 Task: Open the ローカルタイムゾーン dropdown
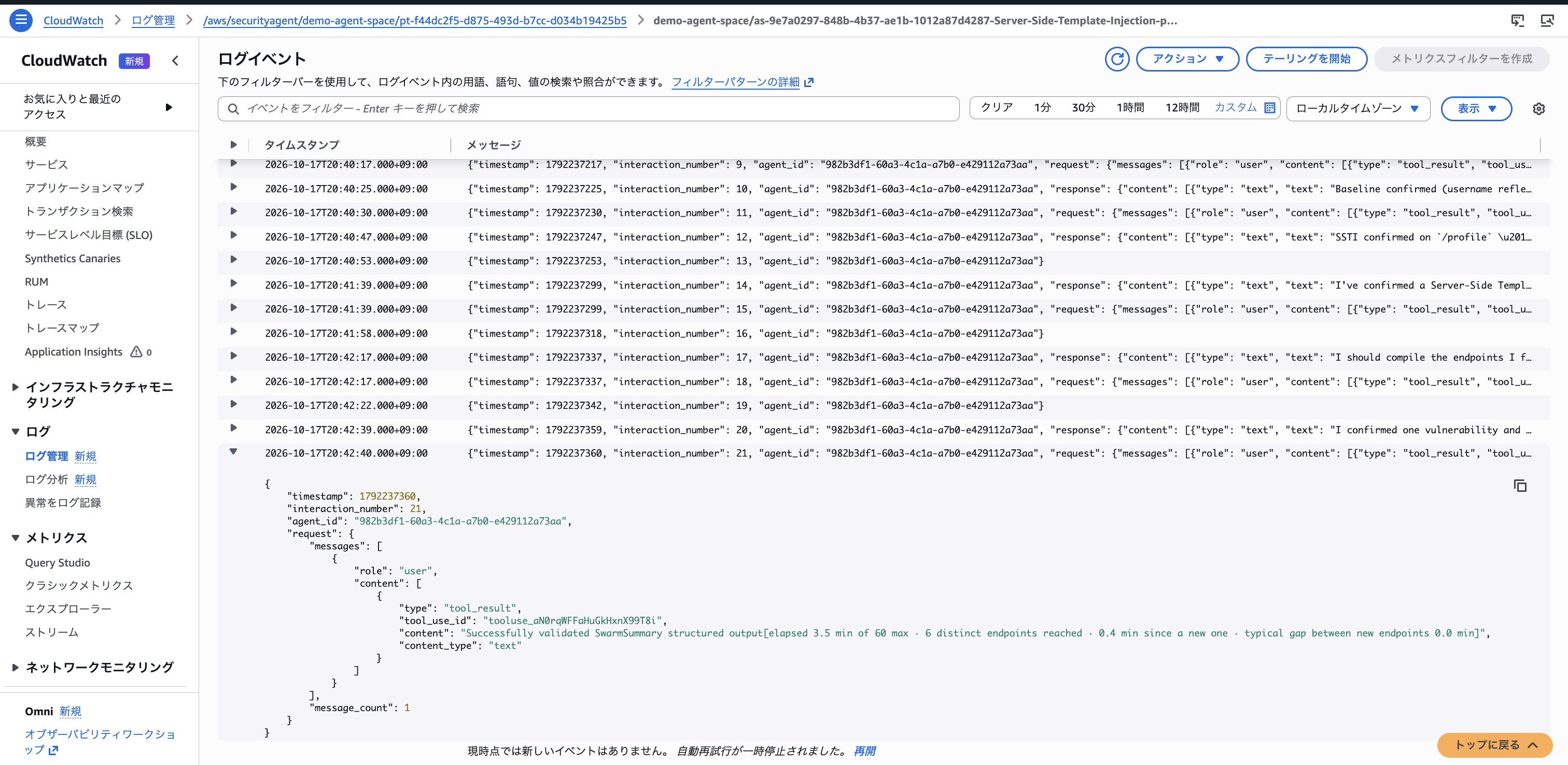pyautogui.click(x=1358, y=109)
